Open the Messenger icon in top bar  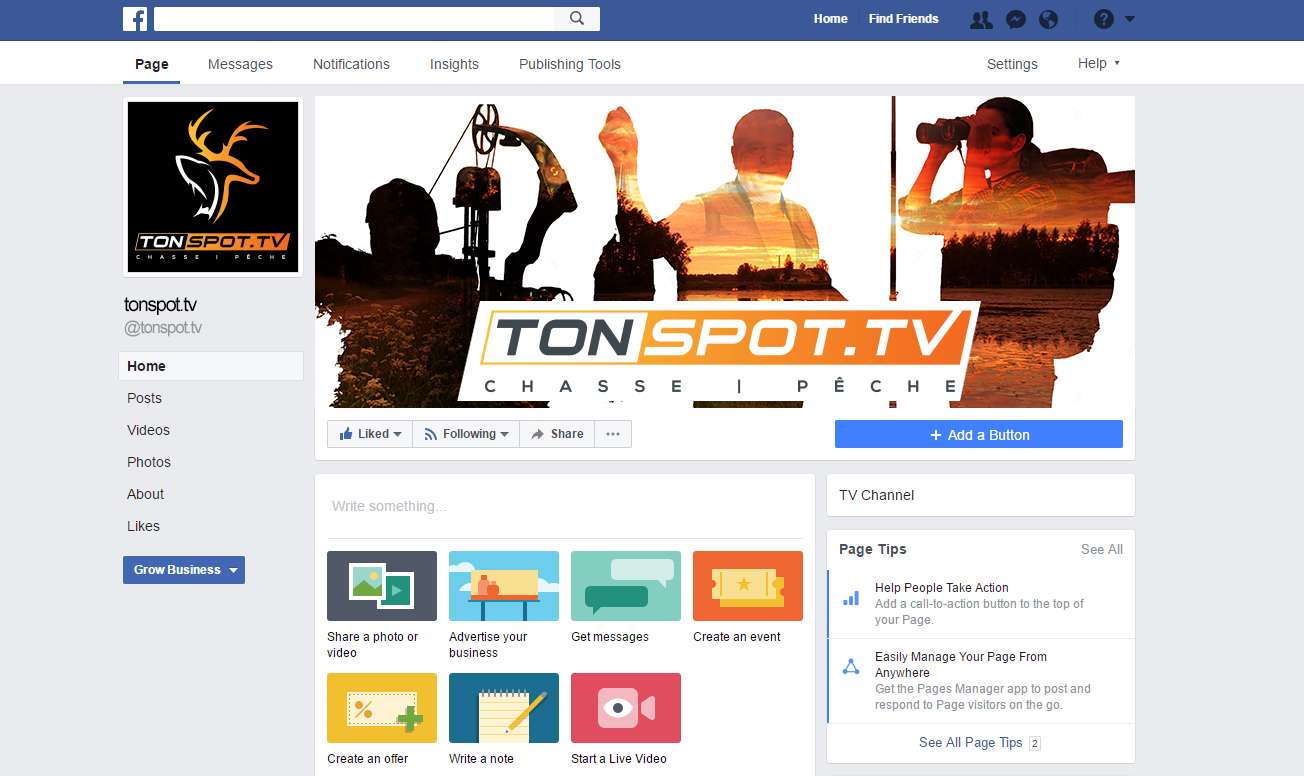1015,19
